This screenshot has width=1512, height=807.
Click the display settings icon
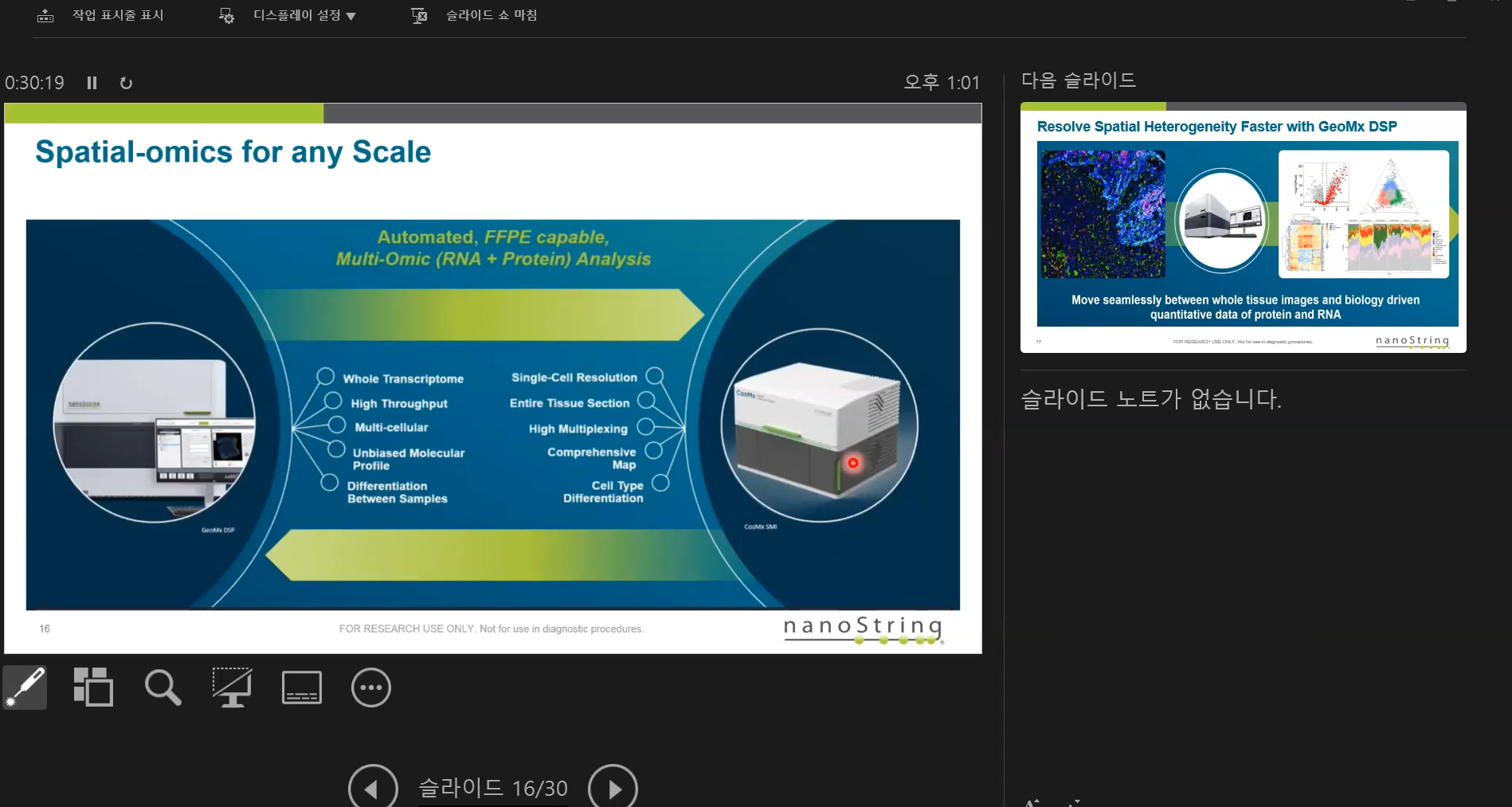coord(227,15)
